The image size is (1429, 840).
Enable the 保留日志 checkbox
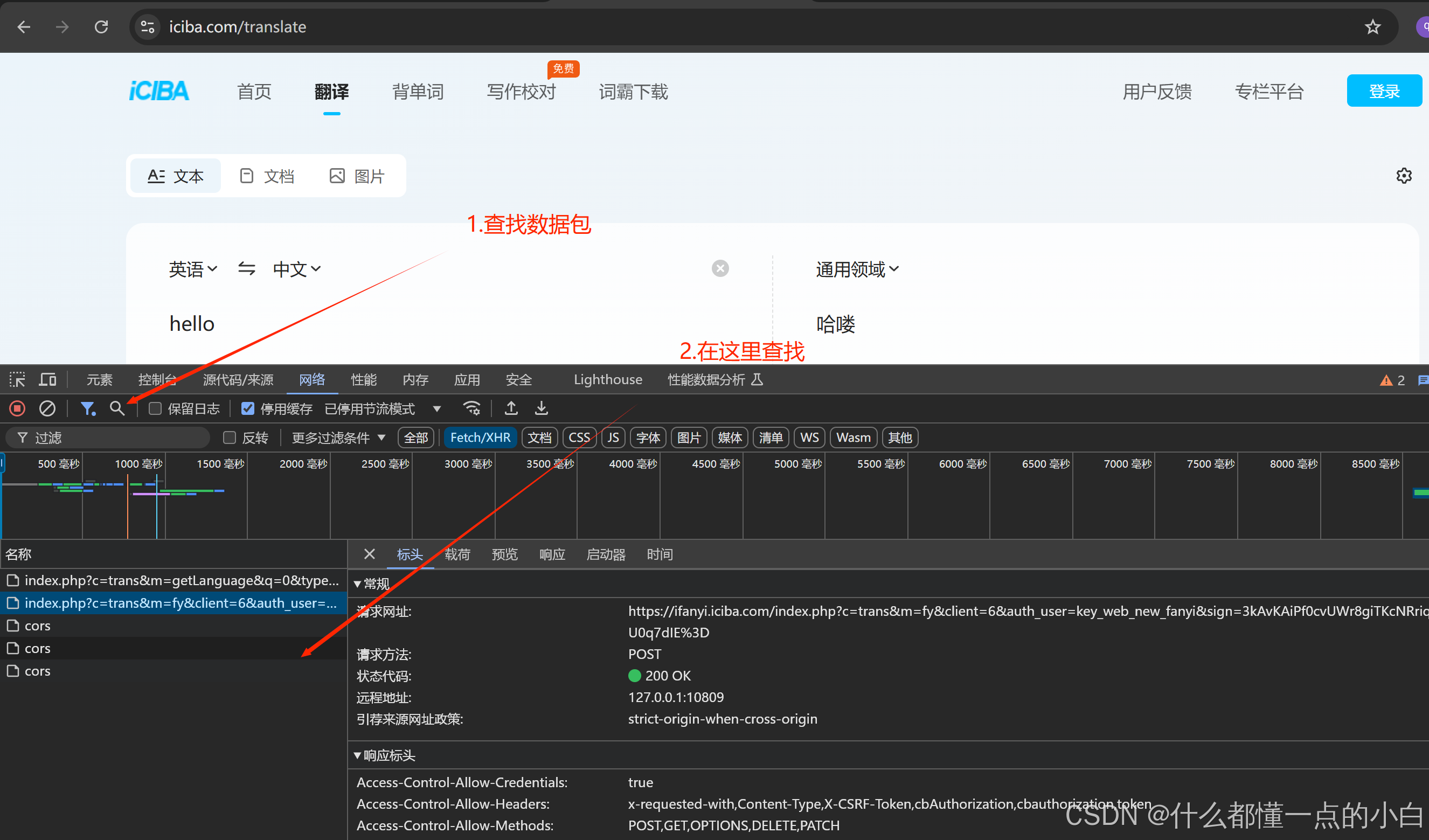(x=155, y=408)
